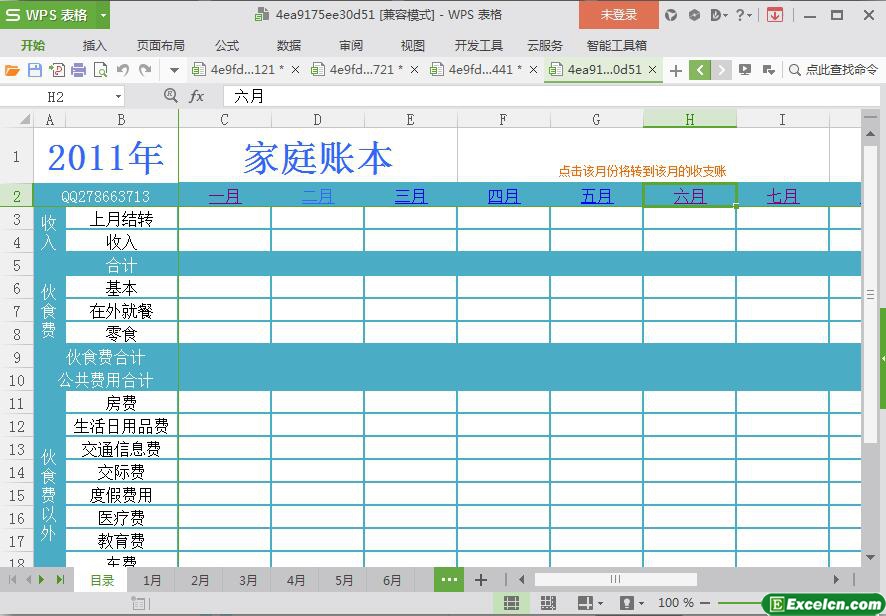Image resolution: width=886 pixels, height=616 pixels.
Task: Close the 4e9fd...121 document tab
Action: pos(295,70)
